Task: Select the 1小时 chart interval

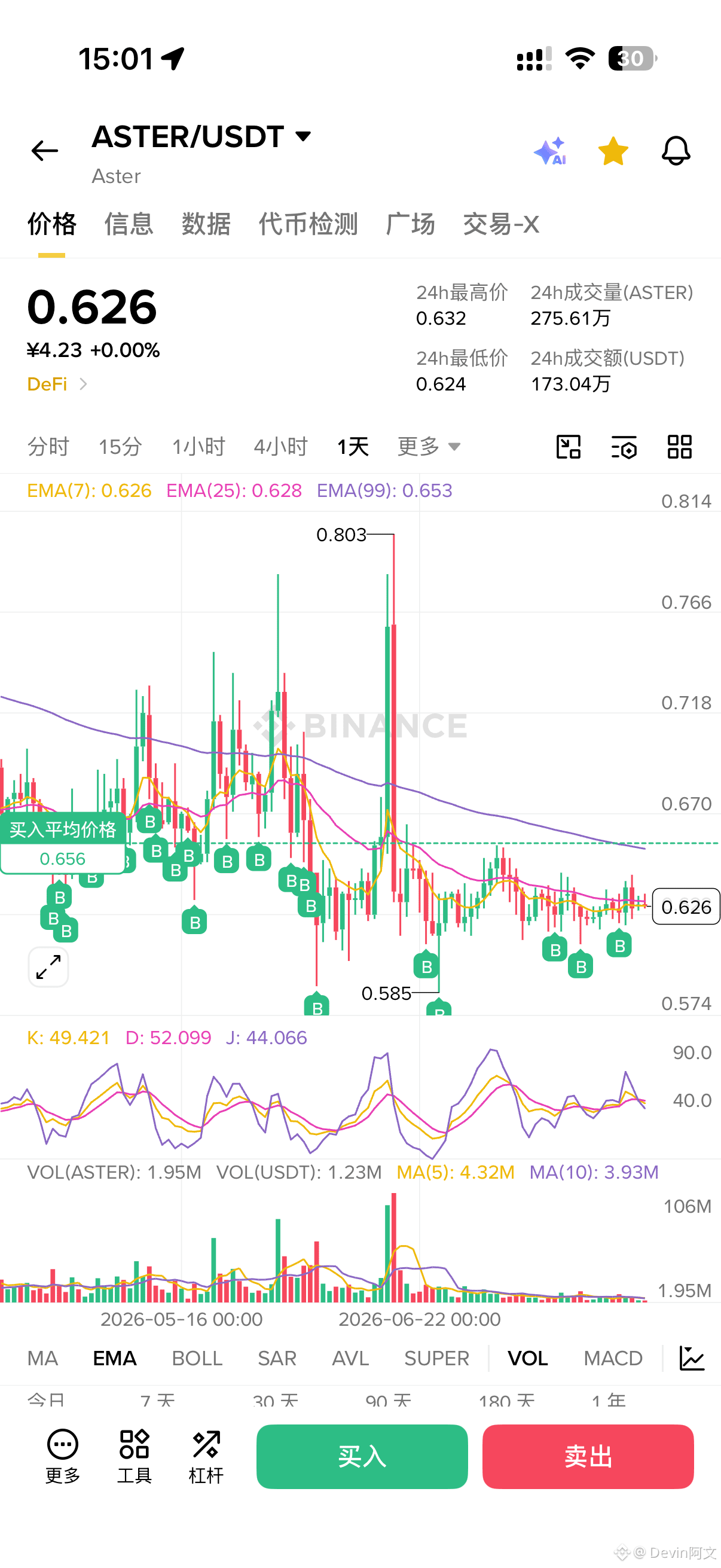Action: [x=198, y=447]
